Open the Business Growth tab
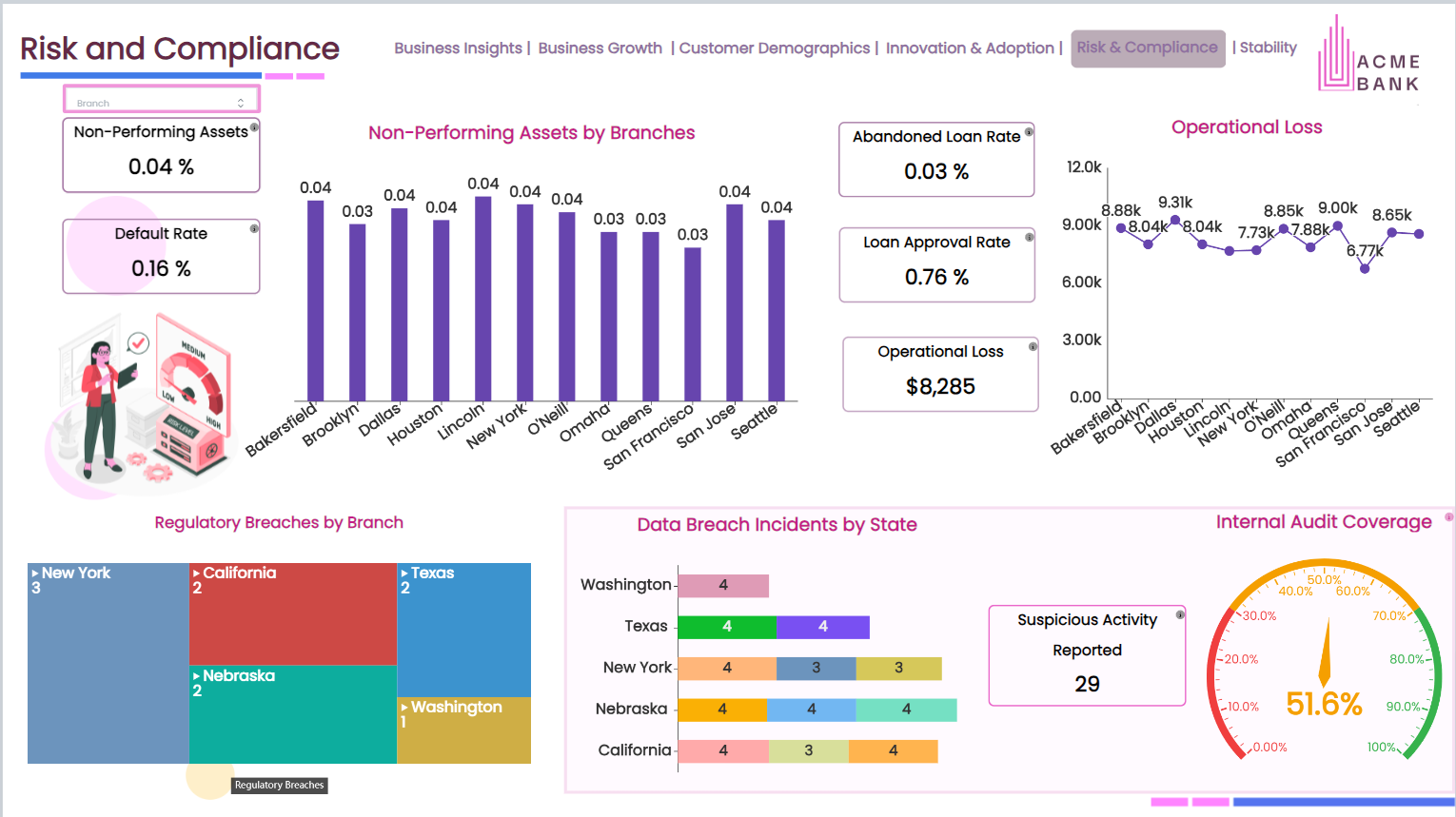1456x817 pixels. (600, 48)
